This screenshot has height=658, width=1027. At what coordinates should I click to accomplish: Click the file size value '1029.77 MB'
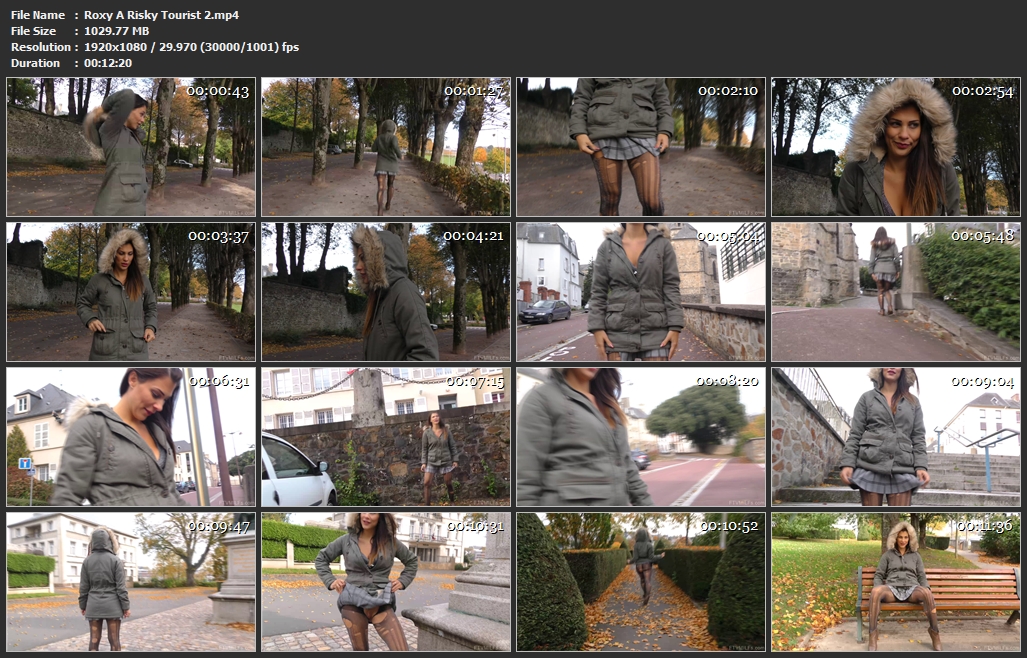tap(117, 31)
